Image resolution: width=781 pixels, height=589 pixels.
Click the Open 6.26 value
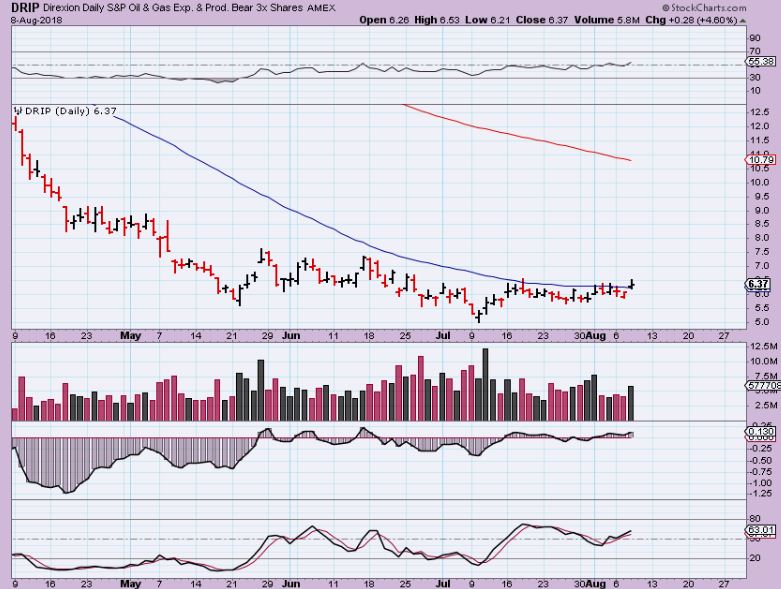[x=384, y=20]
